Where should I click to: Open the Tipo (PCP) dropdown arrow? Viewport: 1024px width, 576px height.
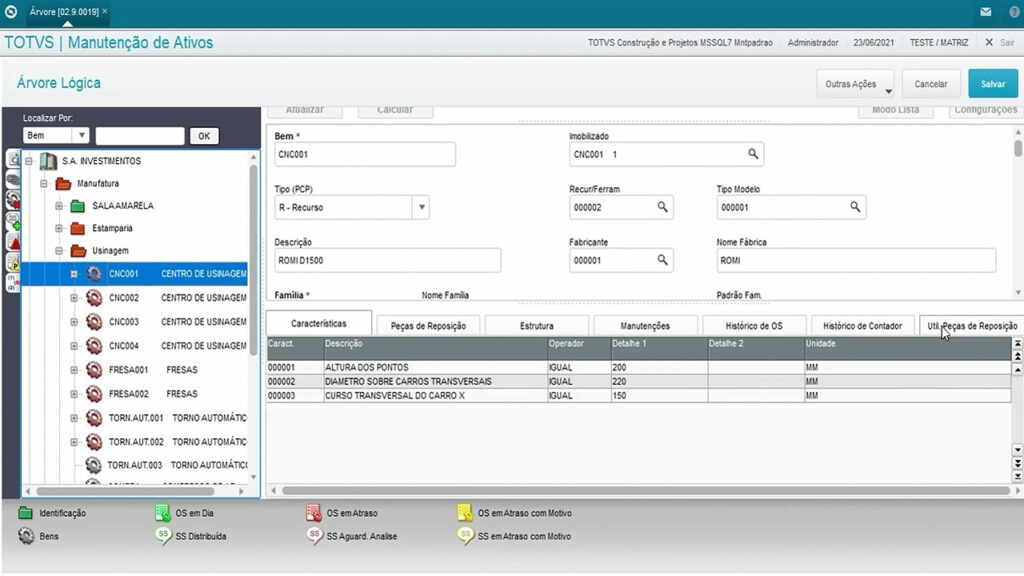421,207
